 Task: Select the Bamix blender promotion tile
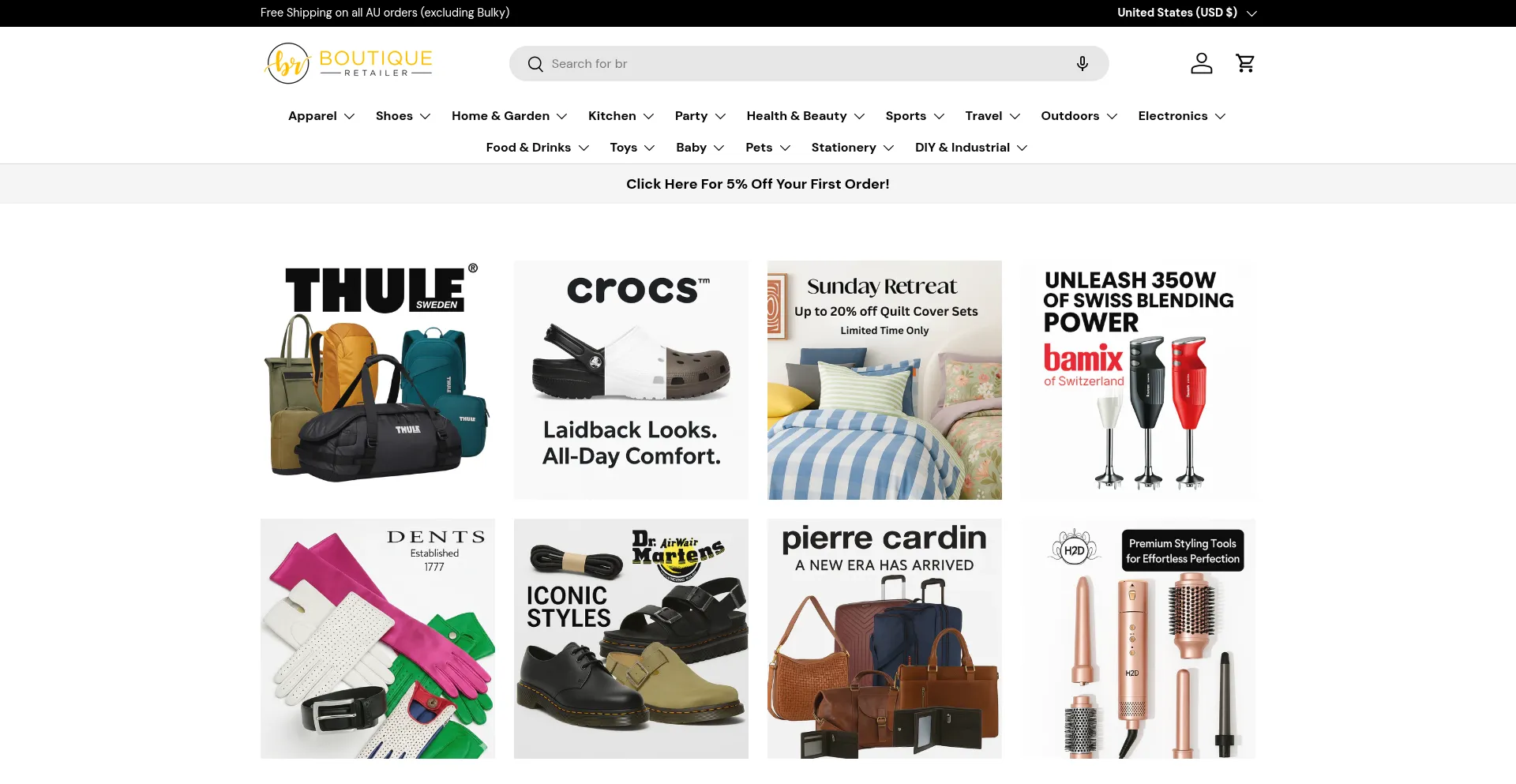tap(1138, 380)
